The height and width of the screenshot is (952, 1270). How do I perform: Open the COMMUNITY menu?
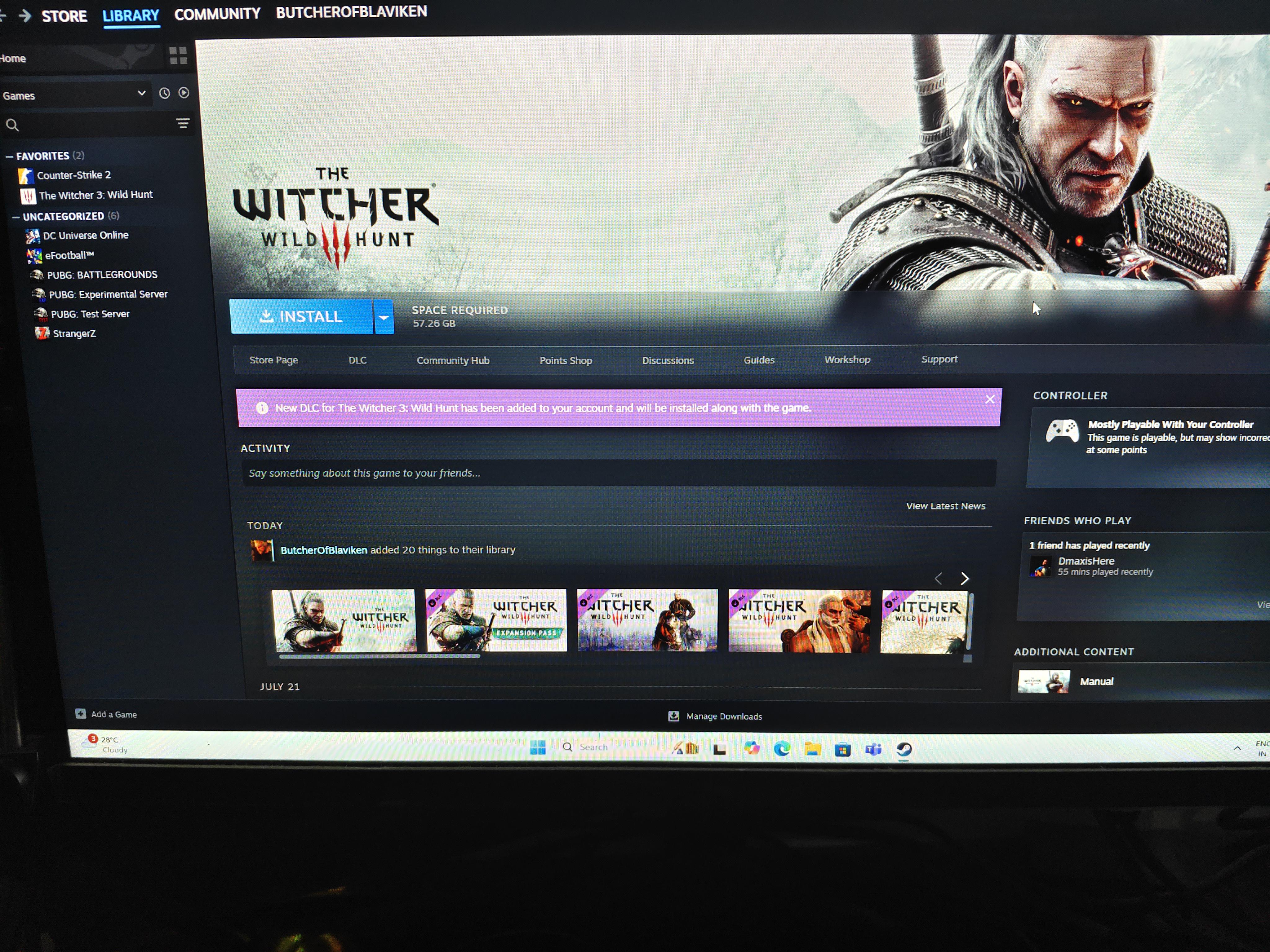coord(217,14)
